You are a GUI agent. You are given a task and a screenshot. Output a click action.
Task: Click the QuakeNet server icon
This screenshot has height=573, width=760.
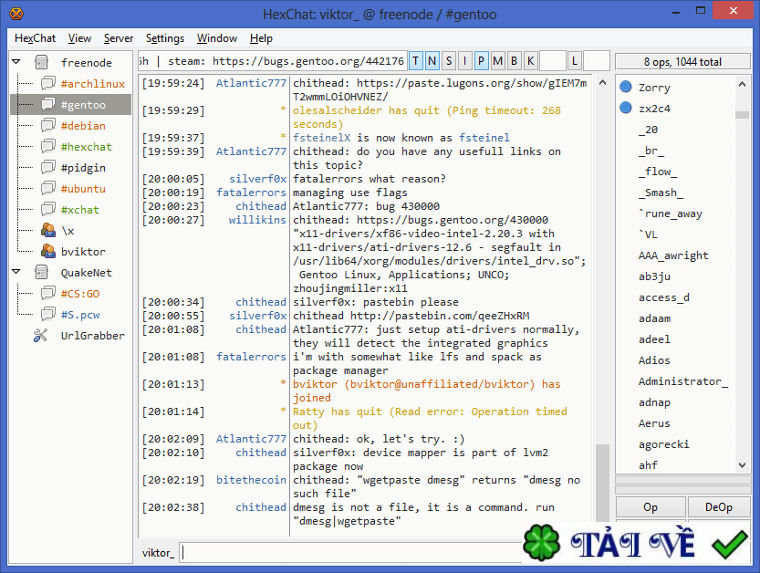41,272
